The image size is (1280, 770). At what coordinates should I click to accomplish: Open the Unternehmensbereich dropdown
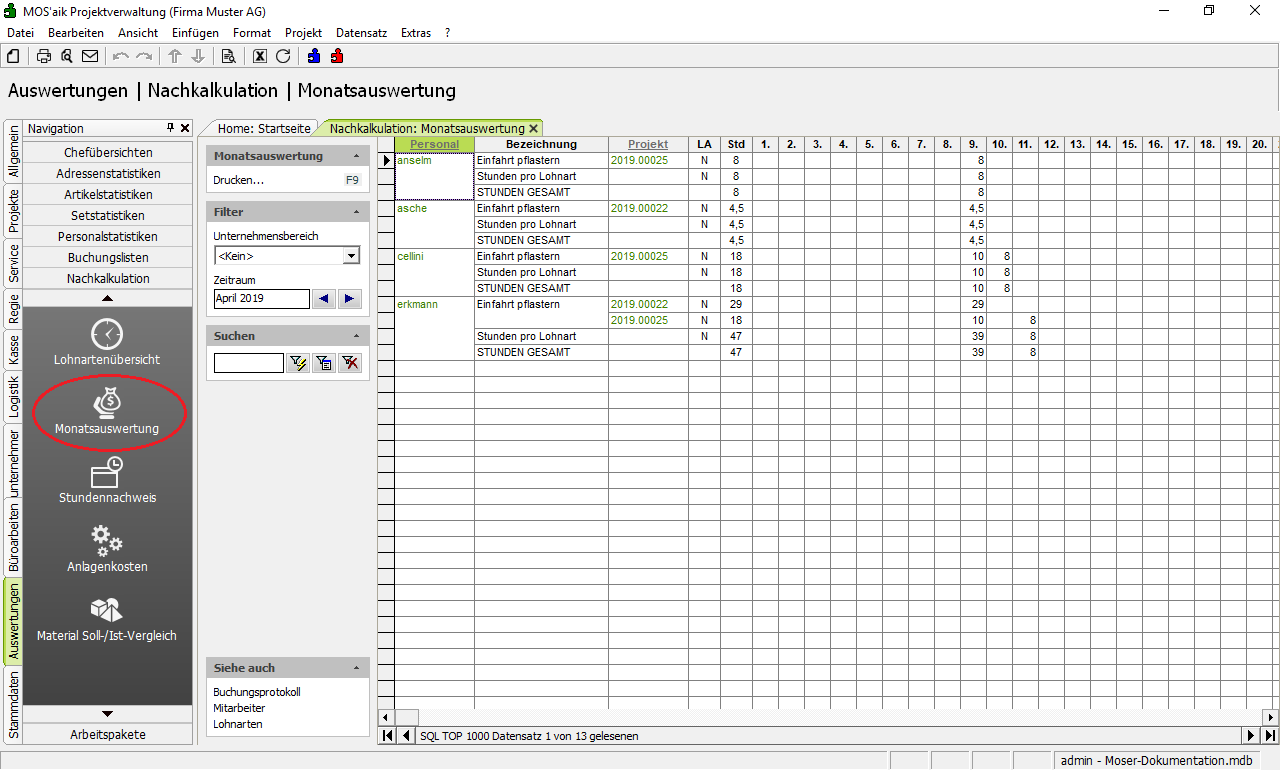pyautogui.click(x=350, y=256)
